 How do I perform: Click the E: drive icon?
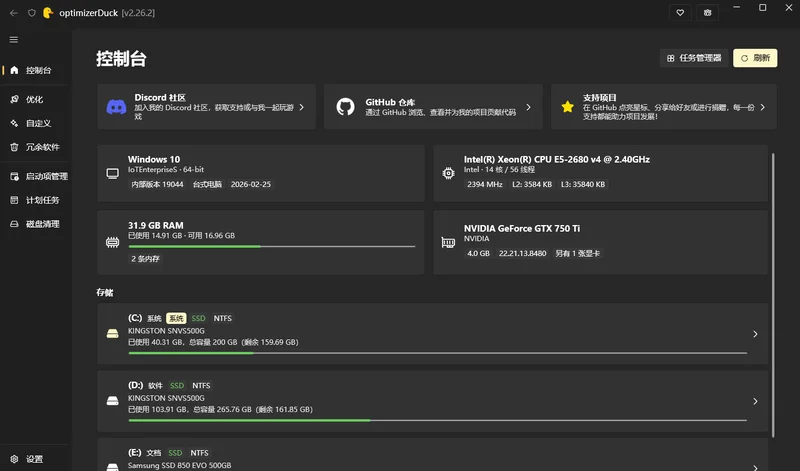[x=113, y=466]
